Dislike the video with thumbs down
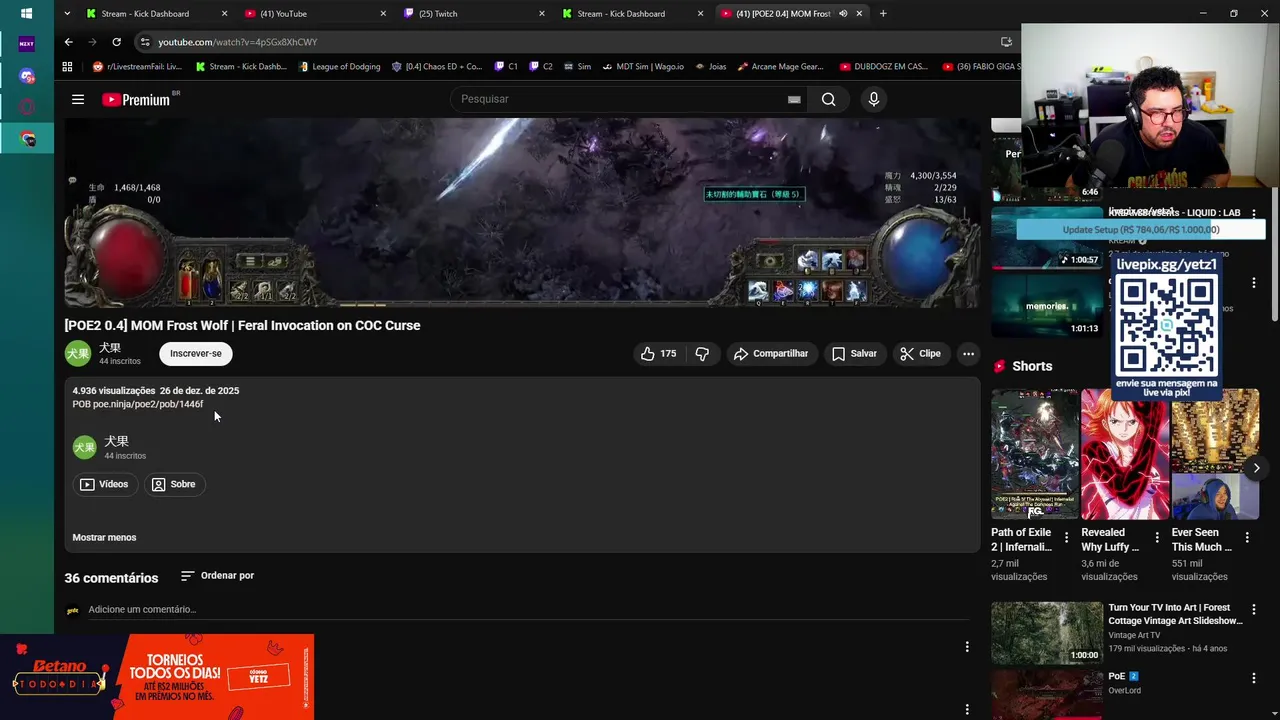Viewport: 1280px width, 720px height. point(702,353)
